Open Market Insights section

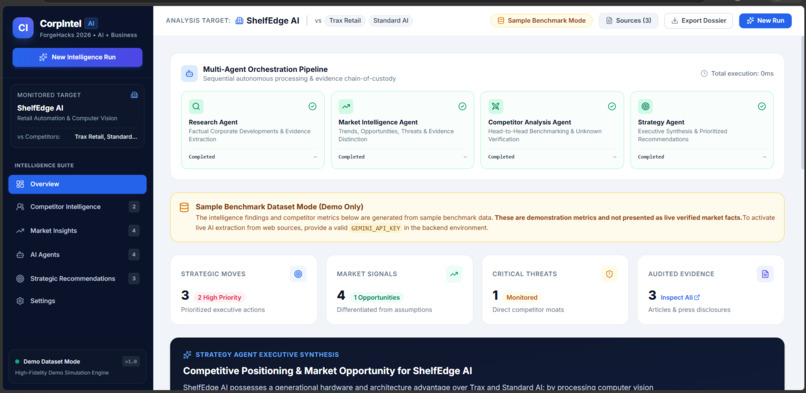point(77,231)
